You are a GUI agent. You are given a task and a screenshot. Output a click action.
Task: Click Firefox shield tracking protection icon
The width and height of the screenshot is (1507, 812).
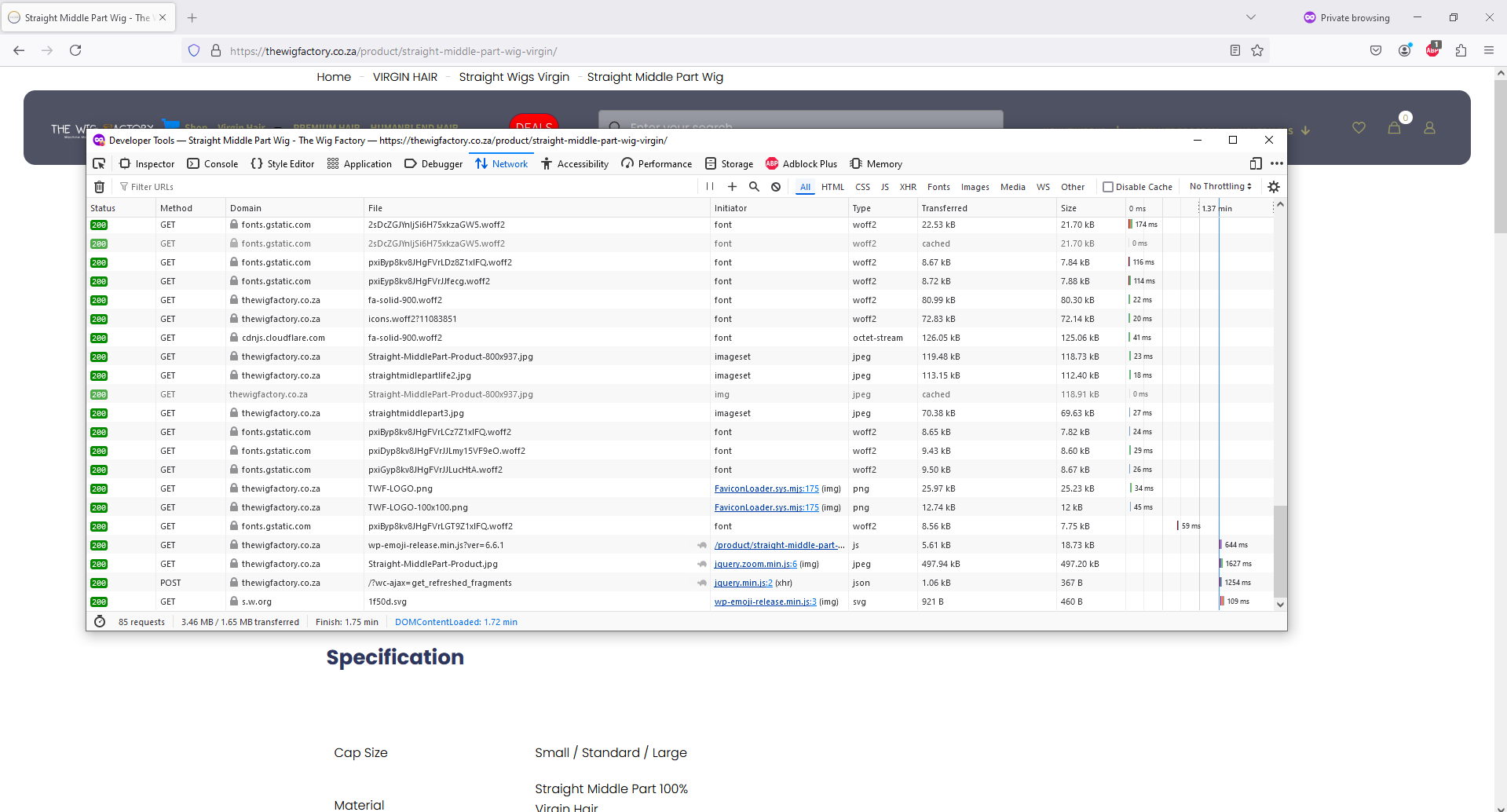(194, 51)
